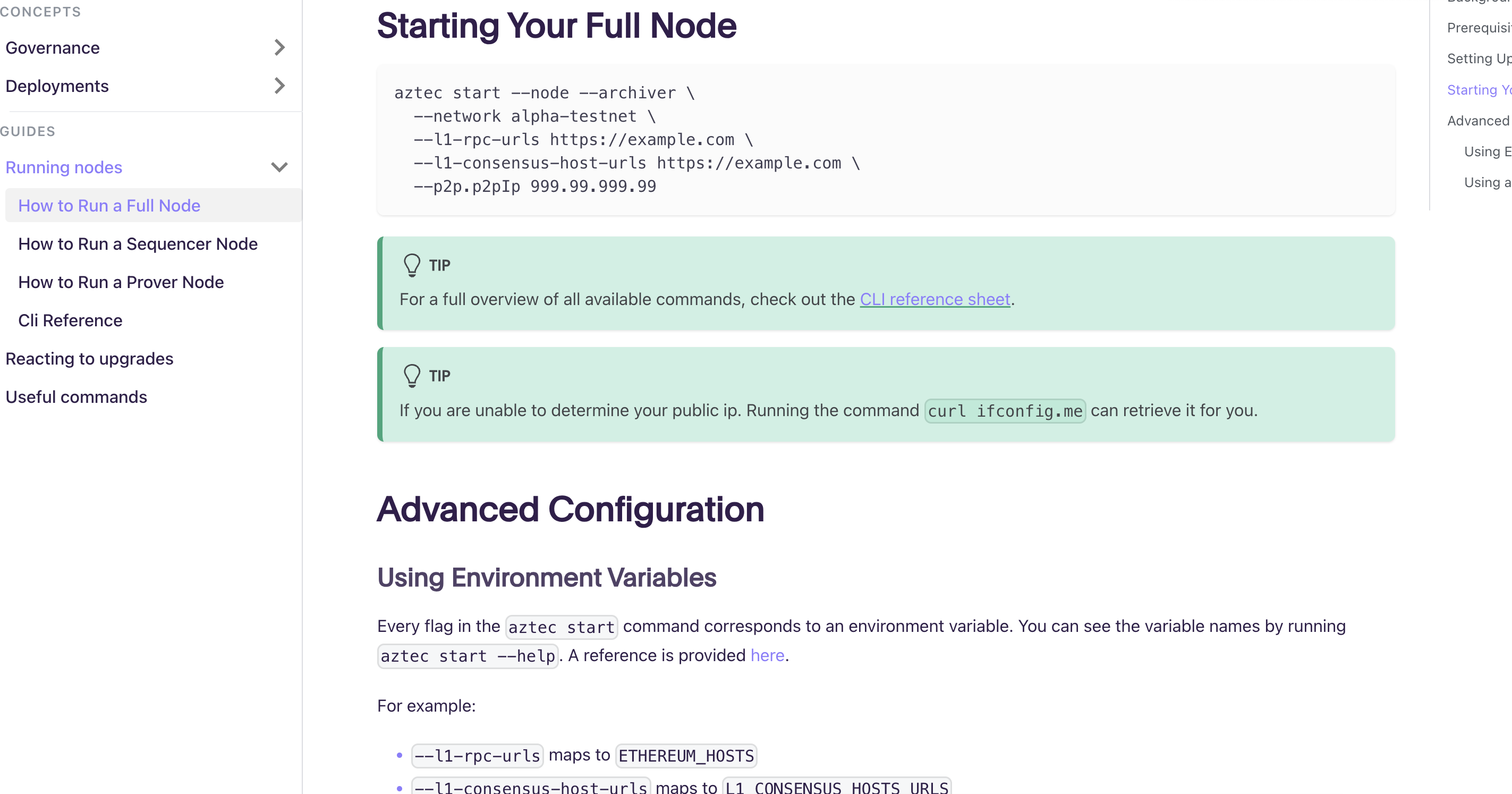
Task: Go to Reacting to upgrades page
Action: (89, 358)
